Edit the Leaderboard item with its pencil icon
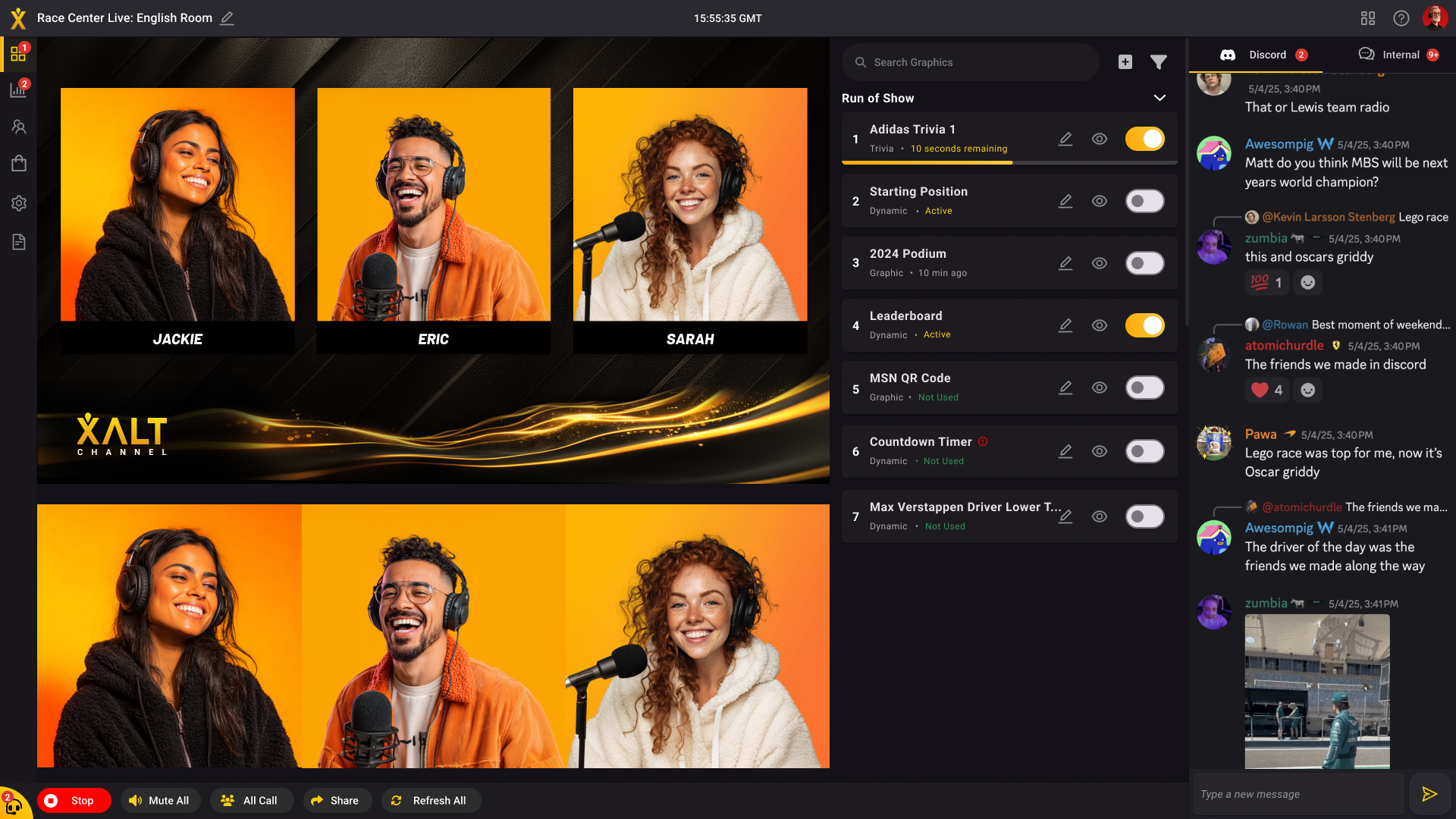 1065,325
